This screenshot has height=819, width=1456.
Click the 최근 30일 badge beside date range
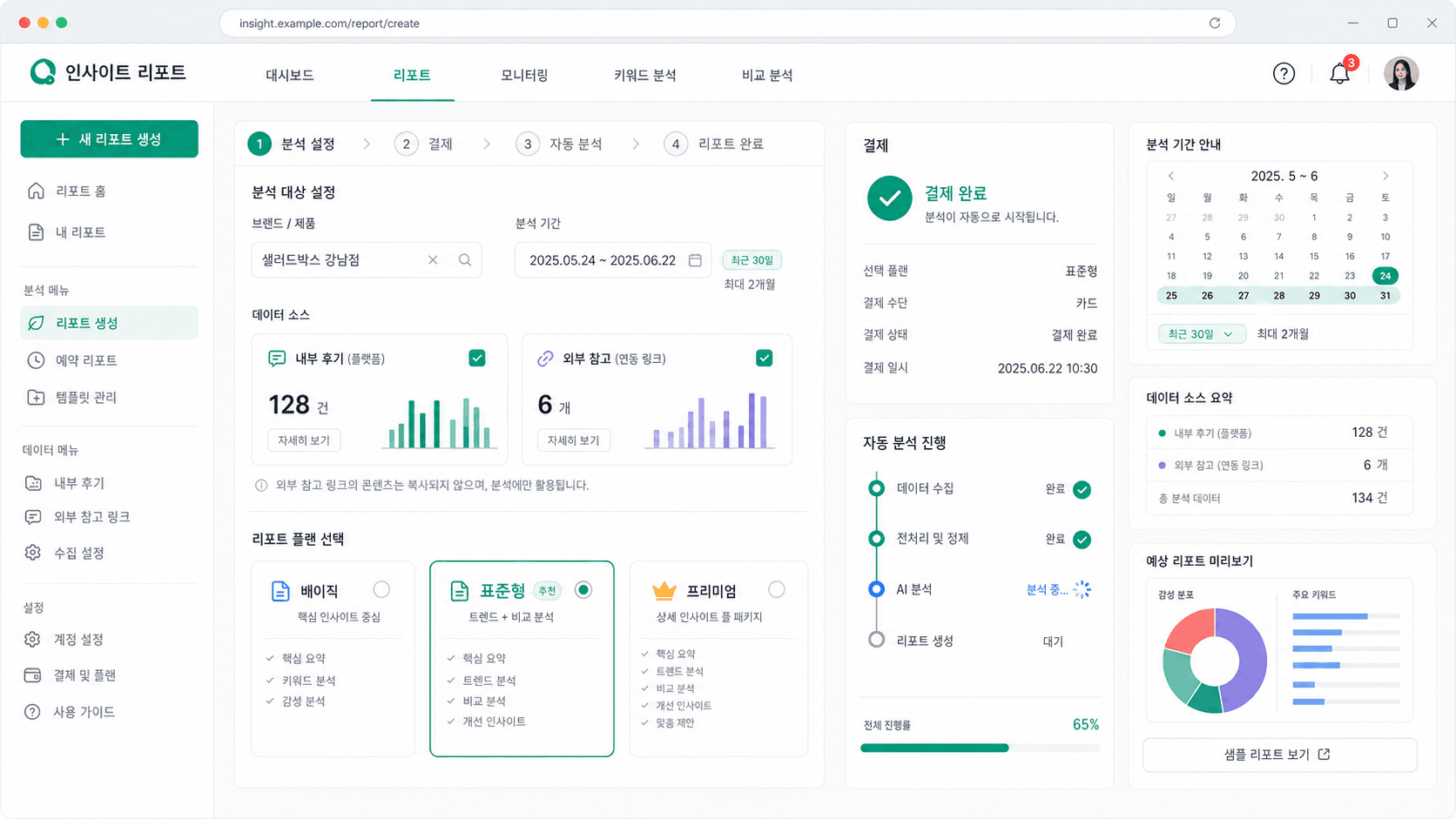(752, 260)
